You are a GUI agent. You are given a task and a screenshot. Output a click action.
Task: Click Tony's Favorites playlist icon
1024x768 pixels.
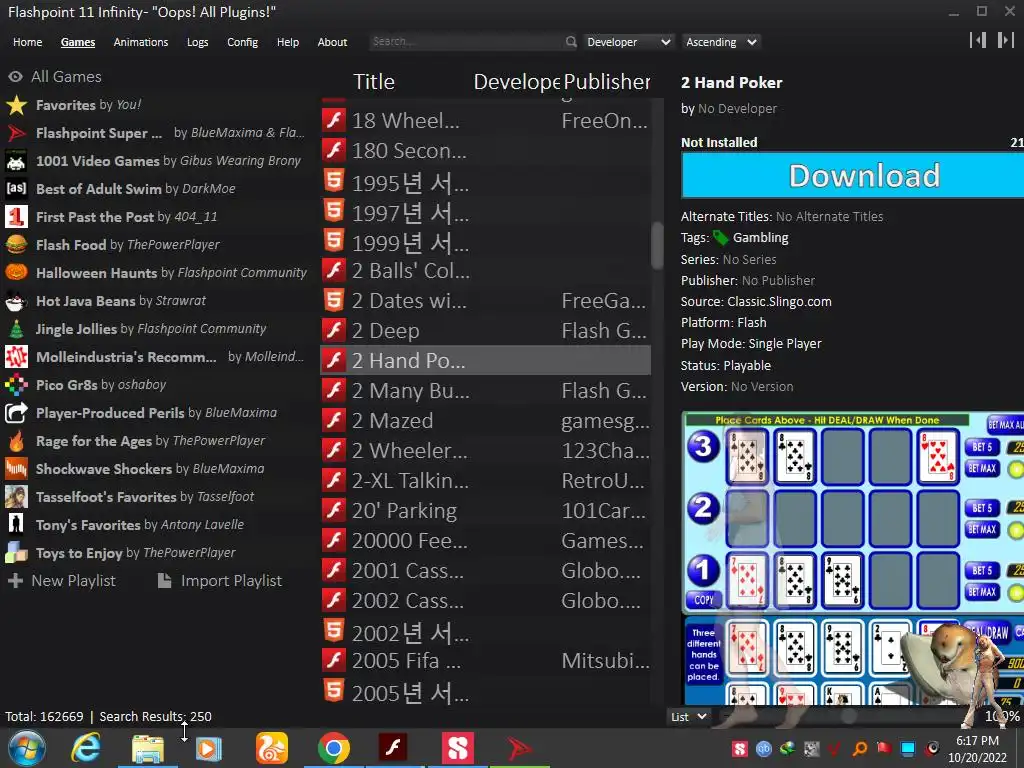click(16, 525)
